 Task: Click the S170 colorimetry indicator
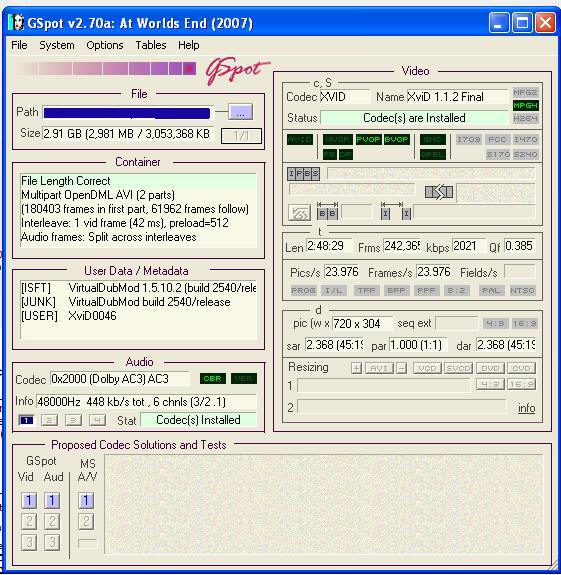pyautogui.click(x=498, y=154)
